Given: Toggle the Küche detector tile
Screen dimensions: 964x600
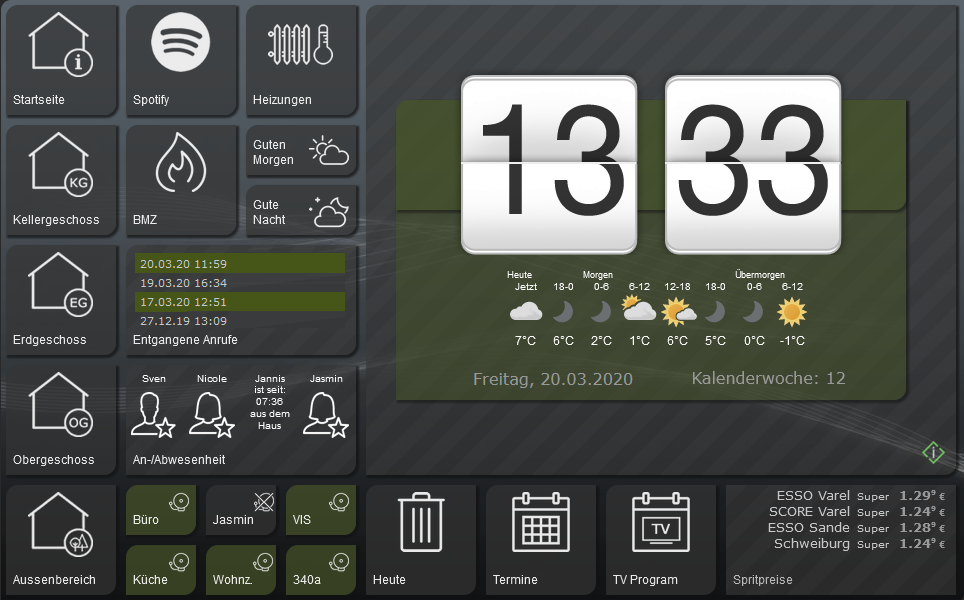Looking at the screenshot, I should pyautogui.click(x=161, y=569).
